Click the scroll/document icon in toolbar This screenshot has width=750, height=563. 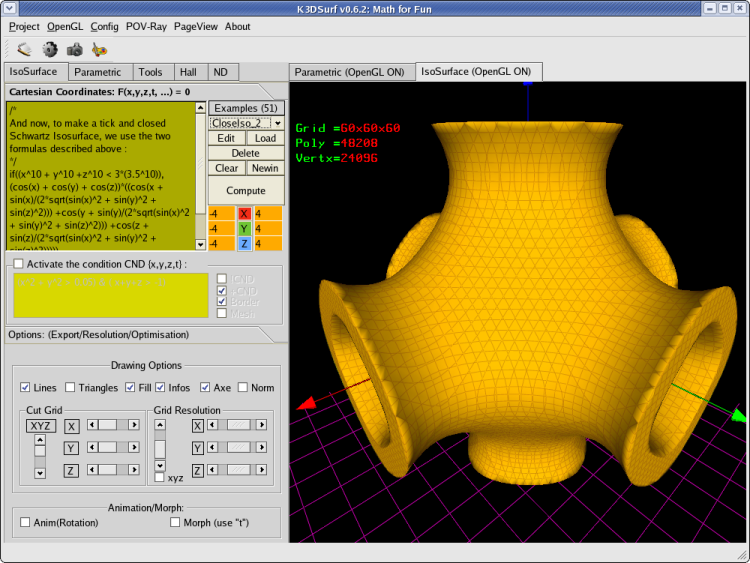tap(24, 48)
